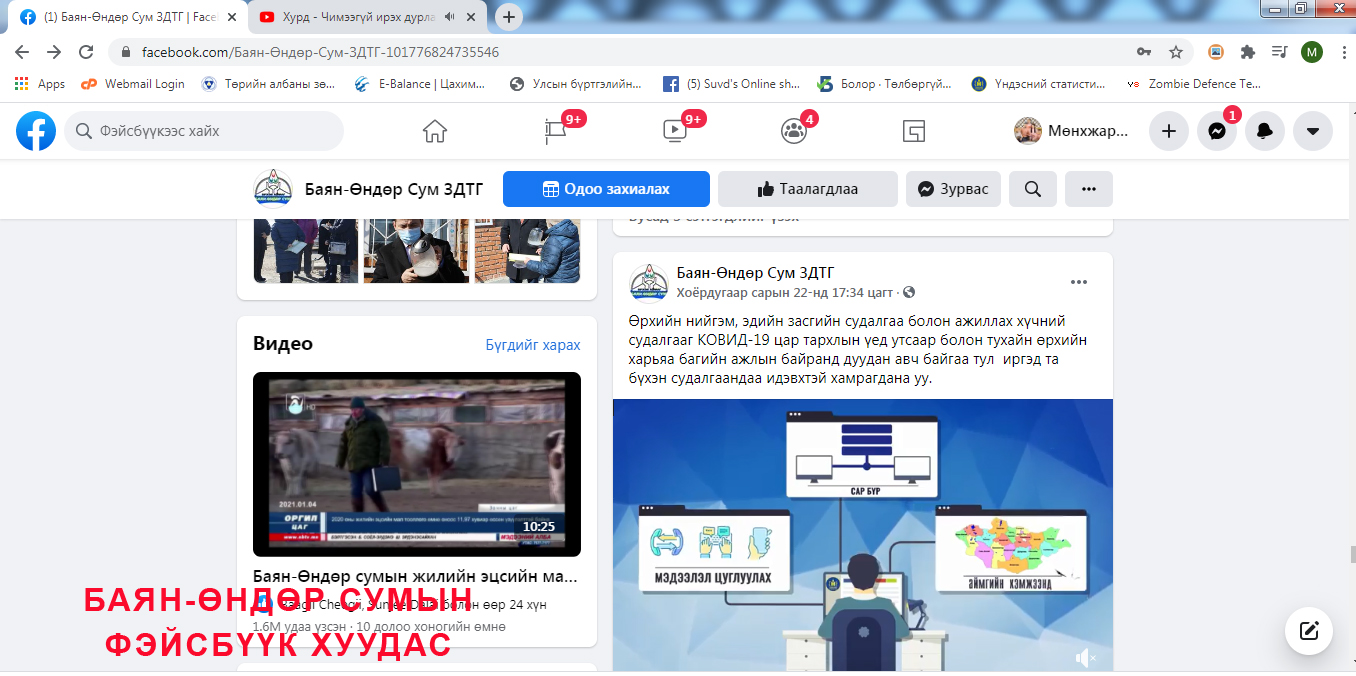Open the Бүгдийг харах videos link
The image size is (1356, 676).
[533, 345]
